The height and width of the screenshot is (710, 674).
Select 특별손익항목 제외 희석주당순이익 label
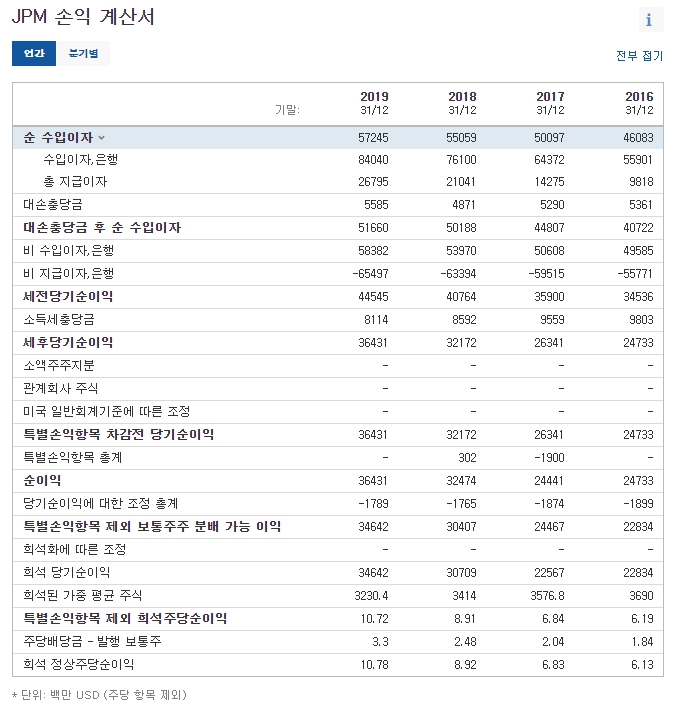(x=125, y=619)
